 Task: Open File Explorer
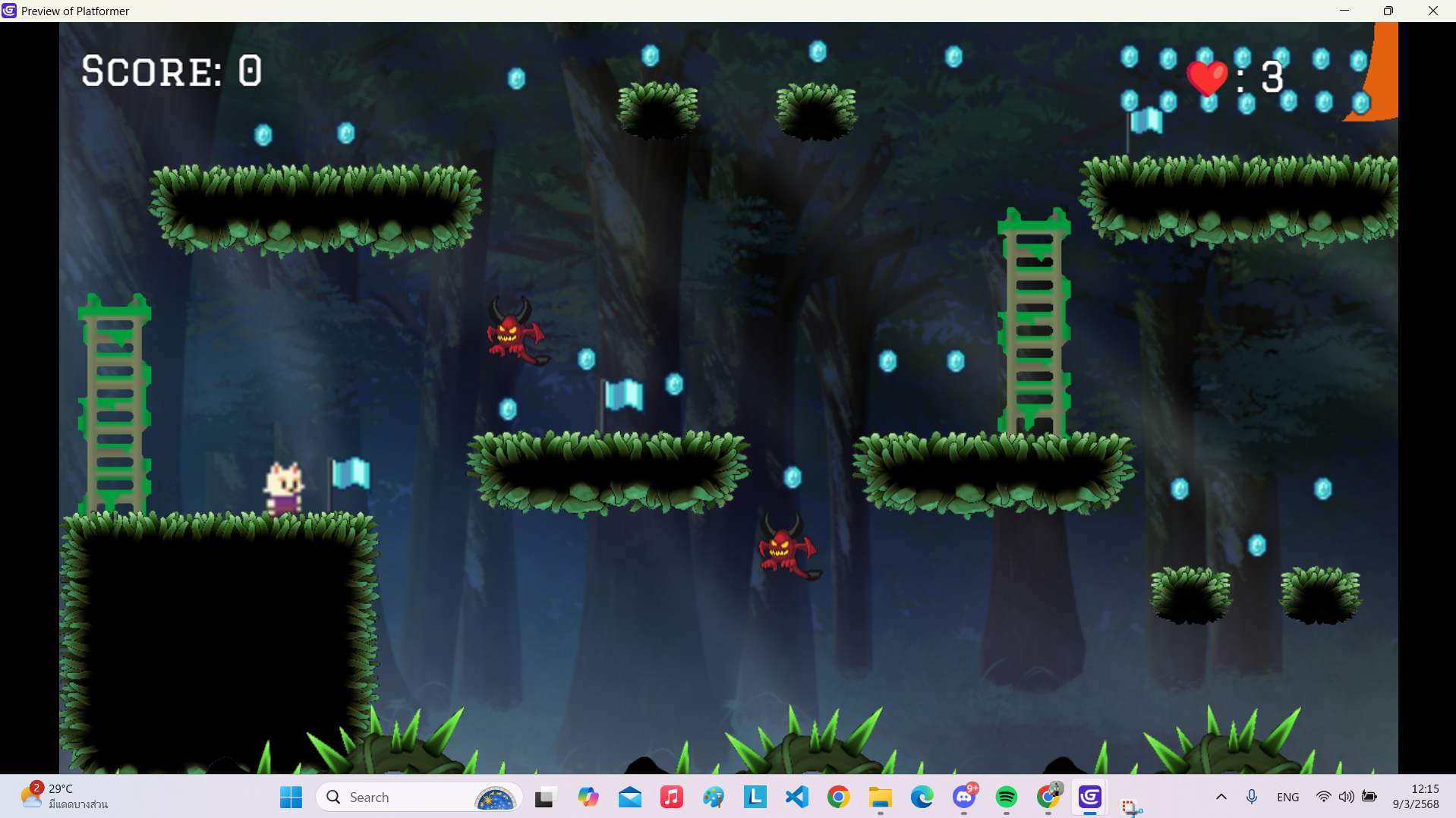[880, 798]
